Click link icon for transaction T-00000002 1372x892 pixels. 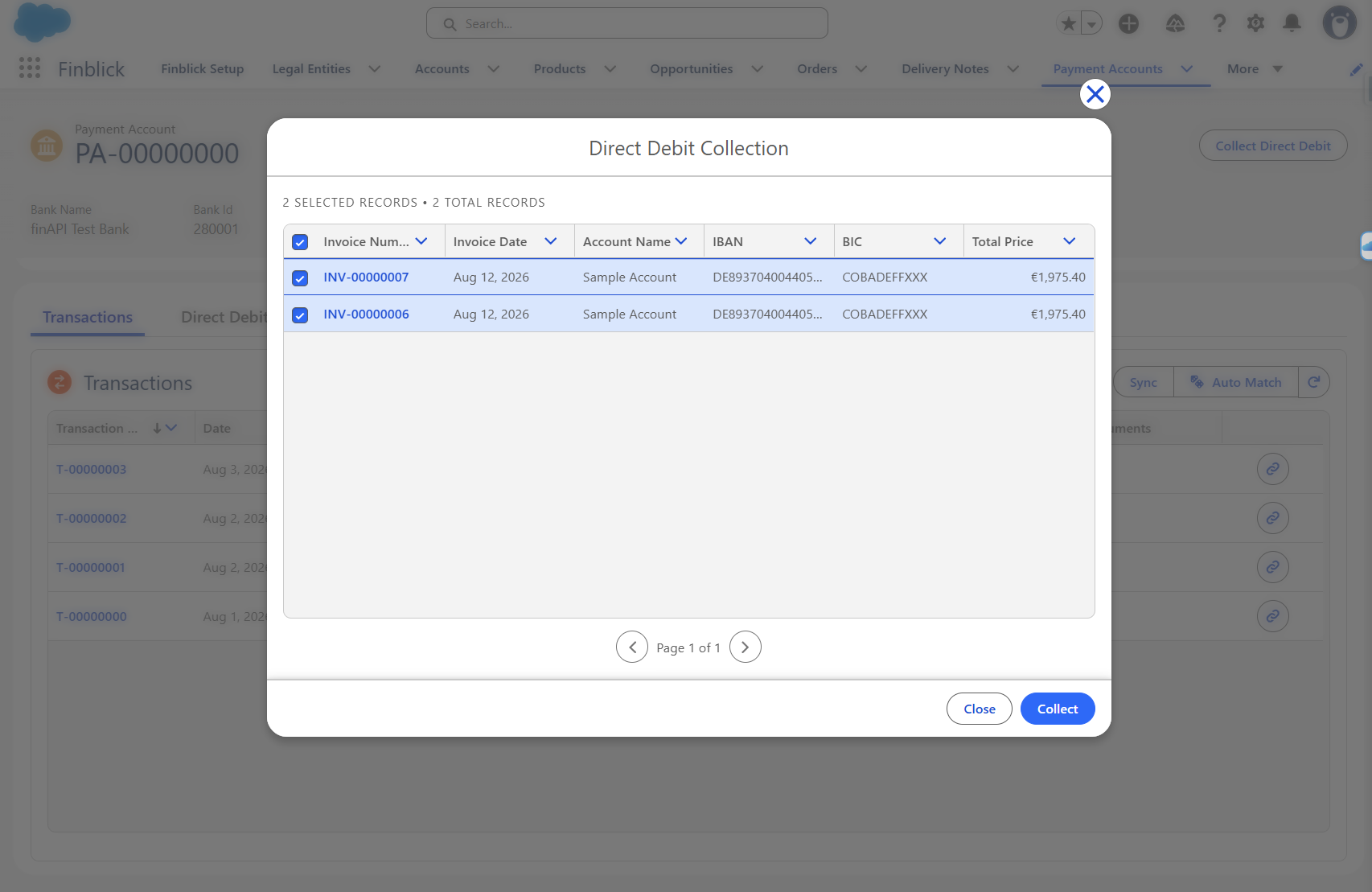1272,518
